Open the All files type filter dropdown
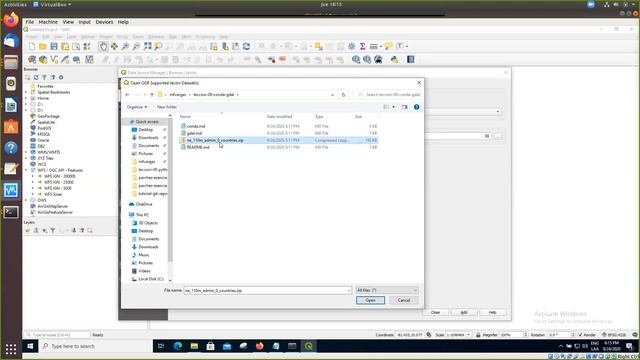Viewport: 640px width, 360px height. tap(387, 290)
